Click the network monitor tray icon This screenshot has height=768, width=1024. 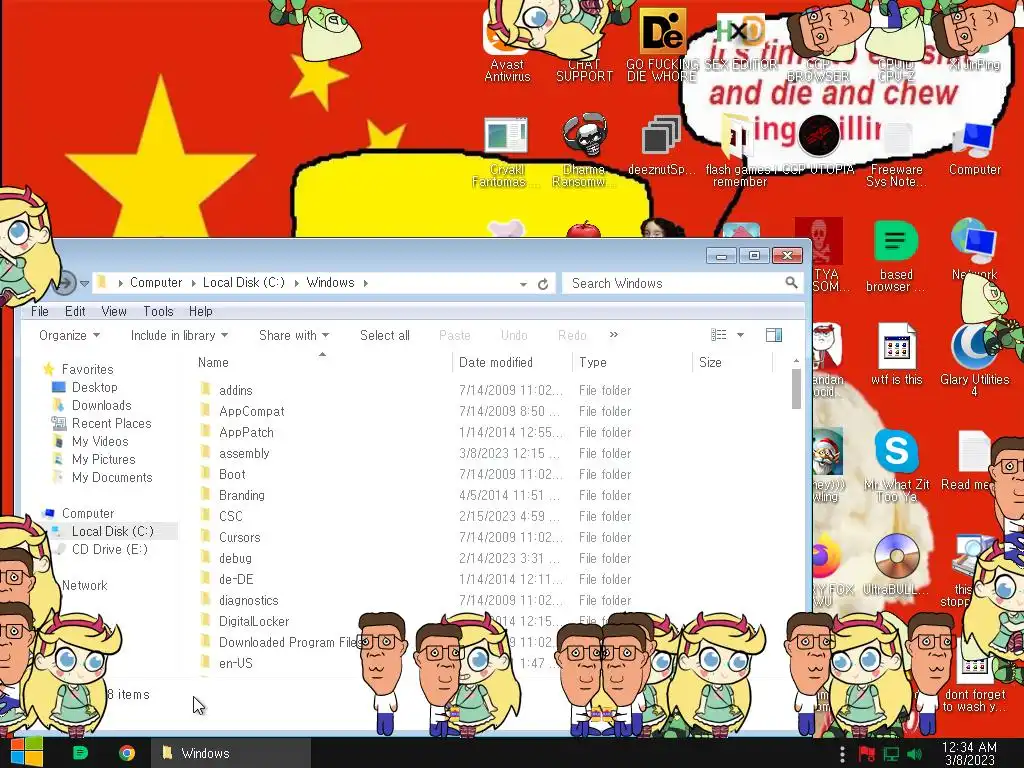tap(891, 754)
